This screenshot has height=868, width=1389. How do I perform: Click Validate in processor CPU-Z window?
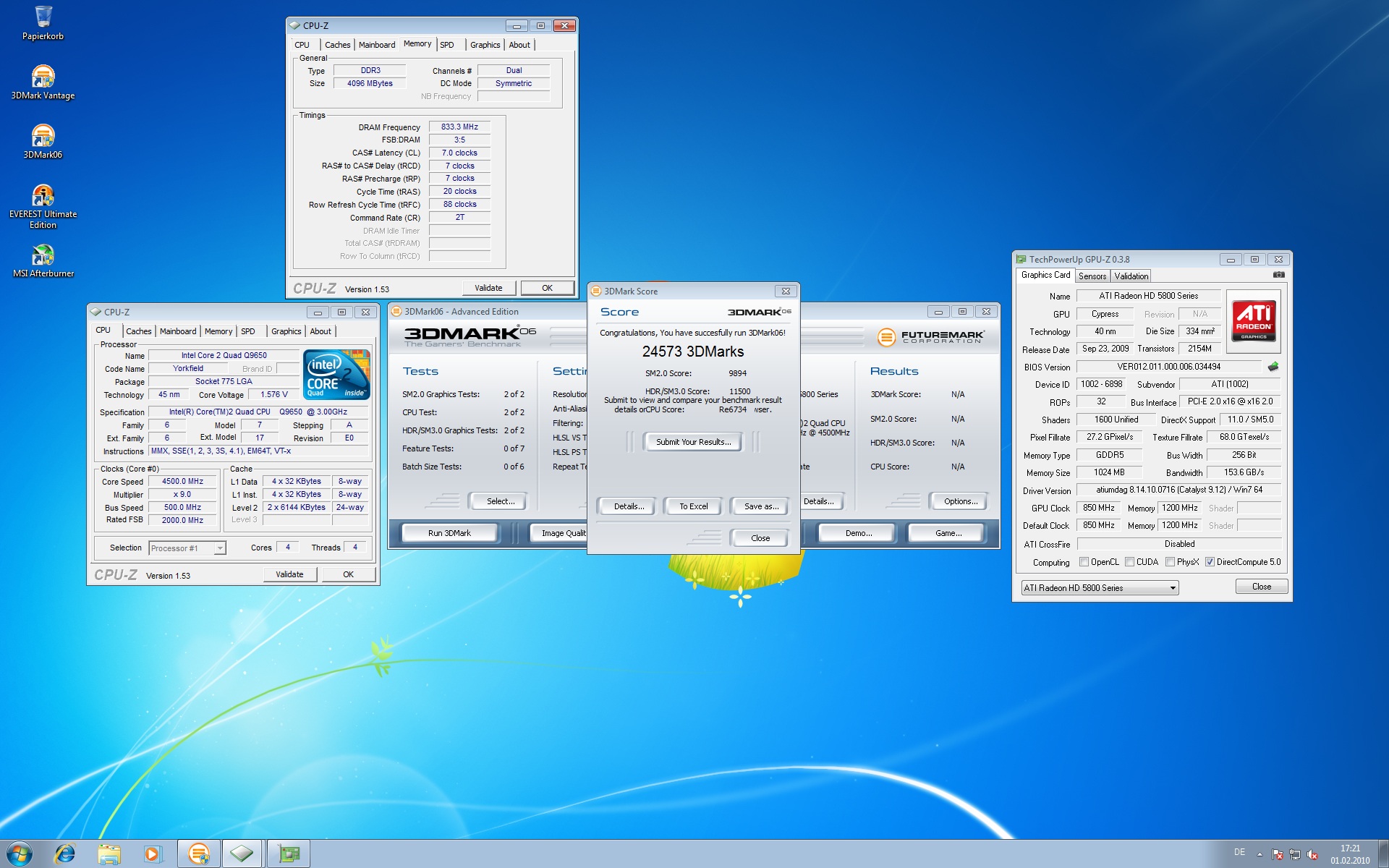point(289,574)
